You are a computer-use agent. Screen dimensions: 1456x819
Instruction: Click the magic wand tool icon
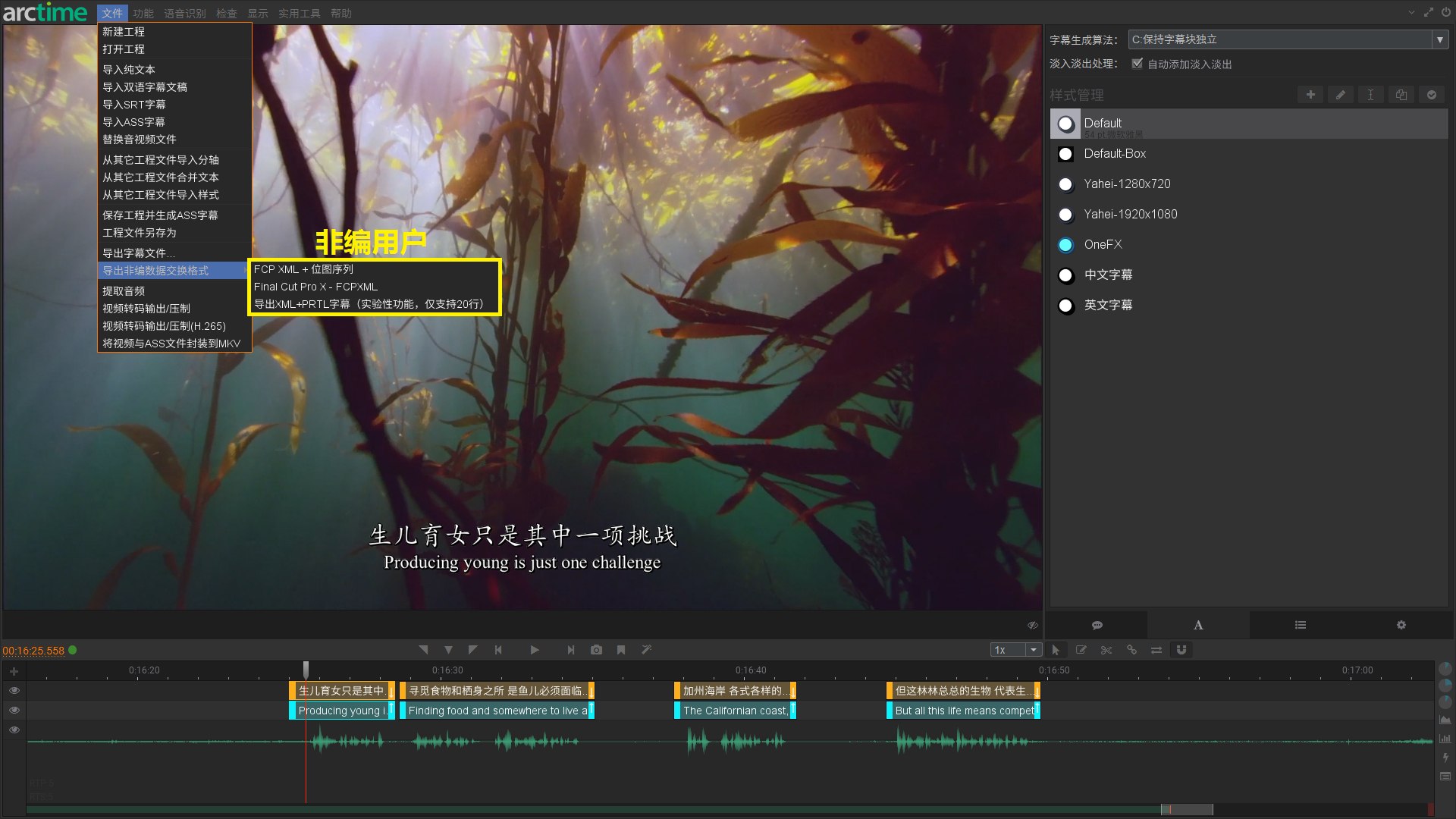click(646, 650)
